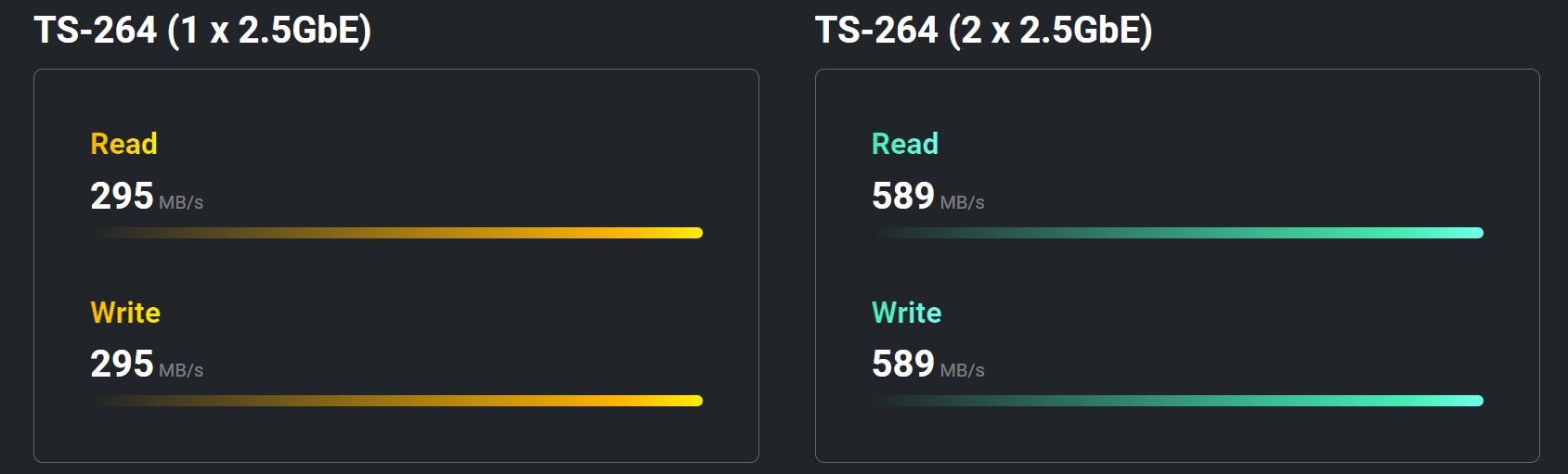Click the yellow write speed bar
This screenshot has height=474, width=1568.
[396, 401]
